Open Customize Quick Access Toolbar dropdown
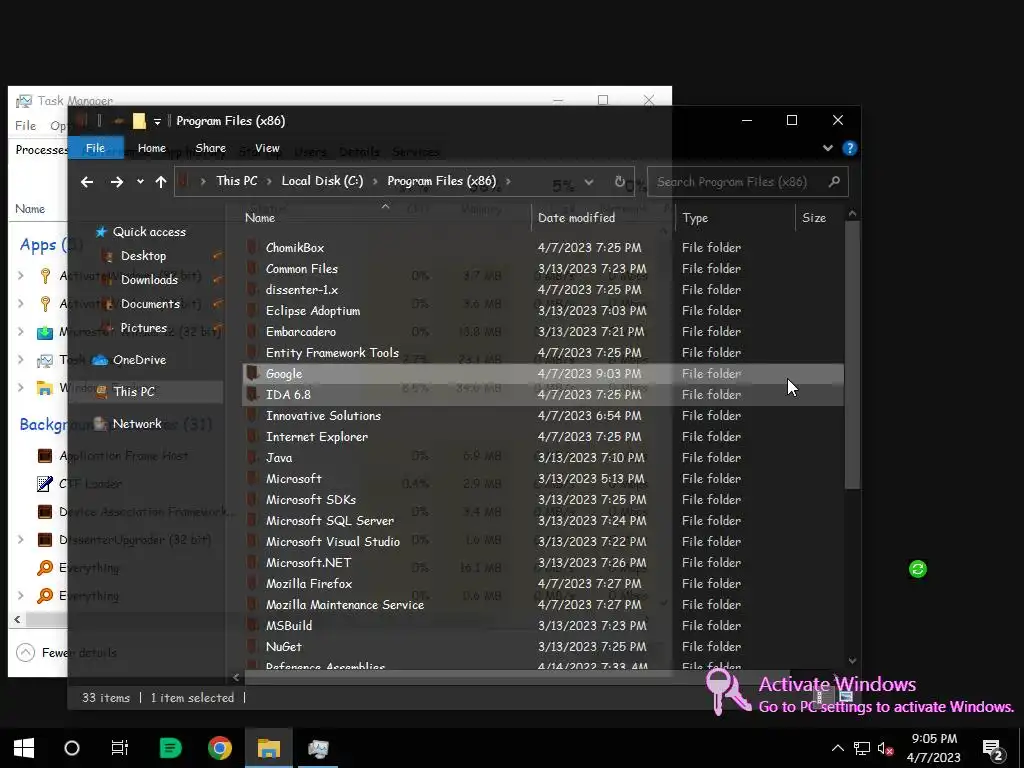The height and width of the screenshot is (768, 1024). [157, 121]
